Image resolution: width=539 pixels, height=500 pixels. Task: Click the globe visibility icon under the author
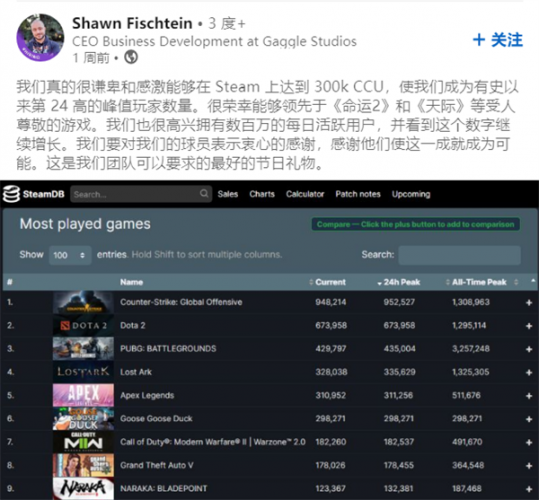(x=131, y=57)
